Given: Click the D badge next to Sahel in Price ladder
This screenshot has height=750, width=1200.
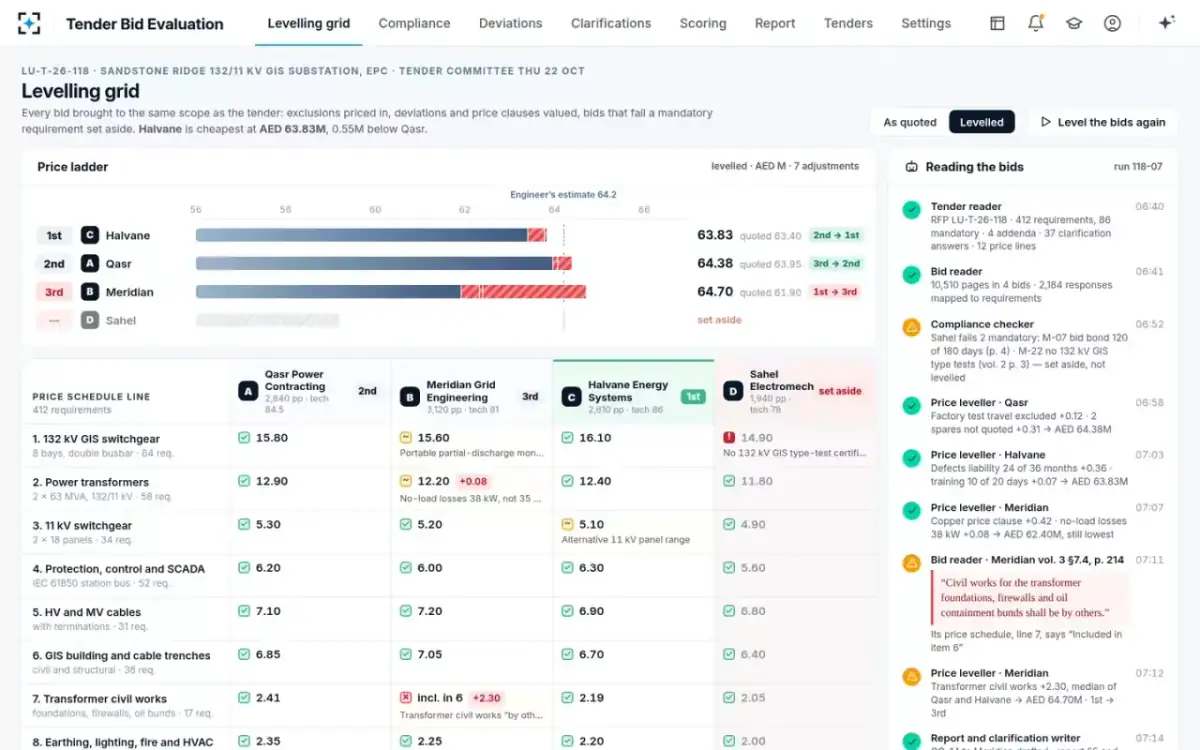Looking at the screenshot, I should click(x=90, y=321).
